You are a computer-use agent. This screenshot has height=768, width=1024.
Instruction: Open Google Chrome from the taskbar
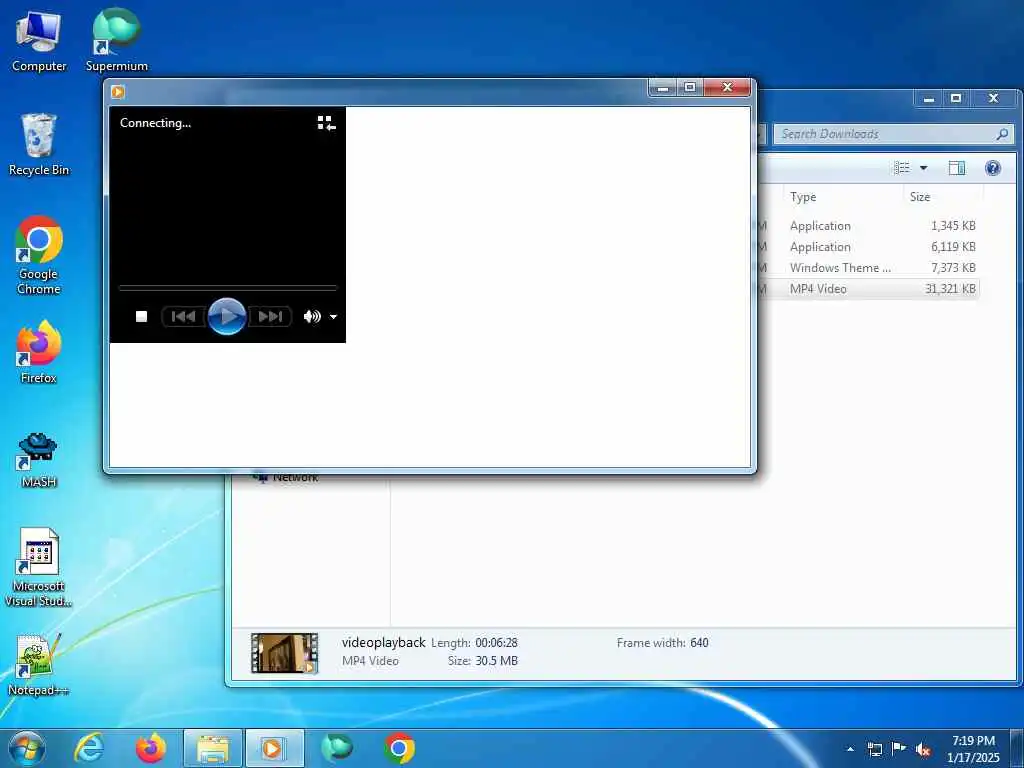coord(399,748)
